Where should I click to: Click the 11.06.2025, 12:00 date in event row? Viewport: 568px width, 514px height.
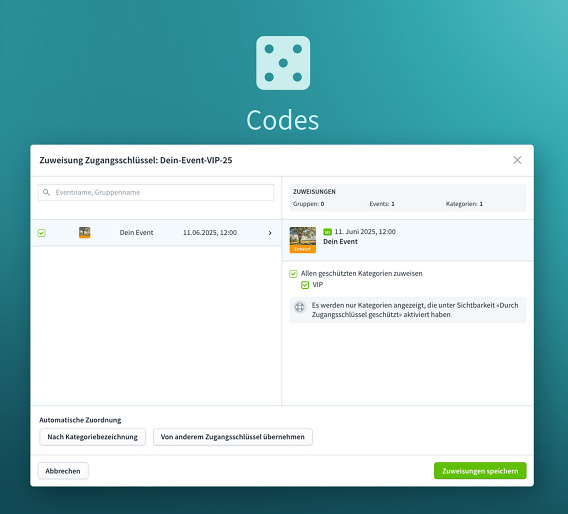tap(210, 233)
